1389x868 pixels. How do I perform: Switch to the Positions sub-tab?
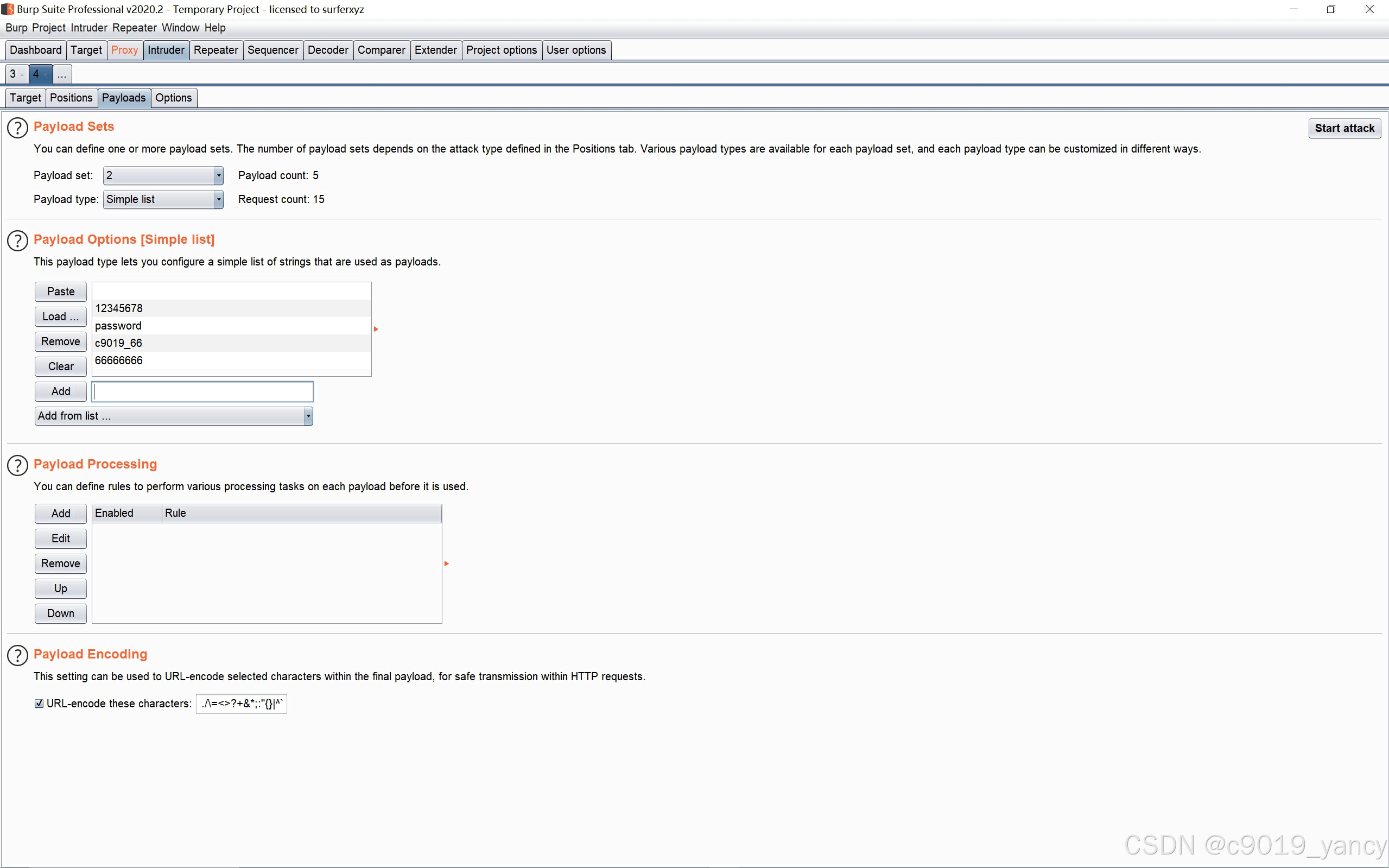71,98
